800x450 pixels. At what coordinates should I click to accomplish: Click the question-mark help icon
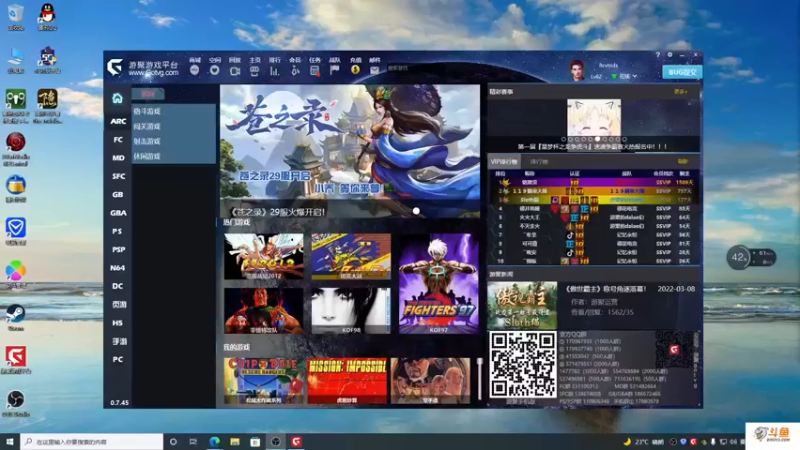pyautogui.click(x=658, y=55)
